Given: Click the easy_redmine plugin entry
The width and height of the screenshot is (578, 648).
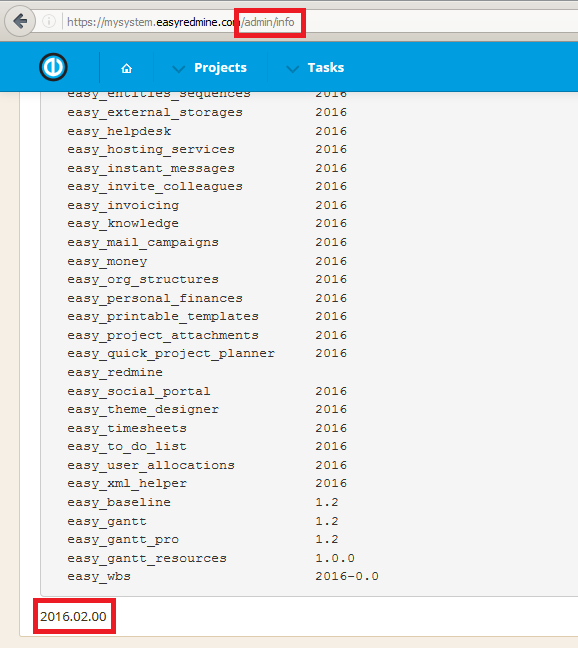Looking at the screenshot, I should click(115, 372).
